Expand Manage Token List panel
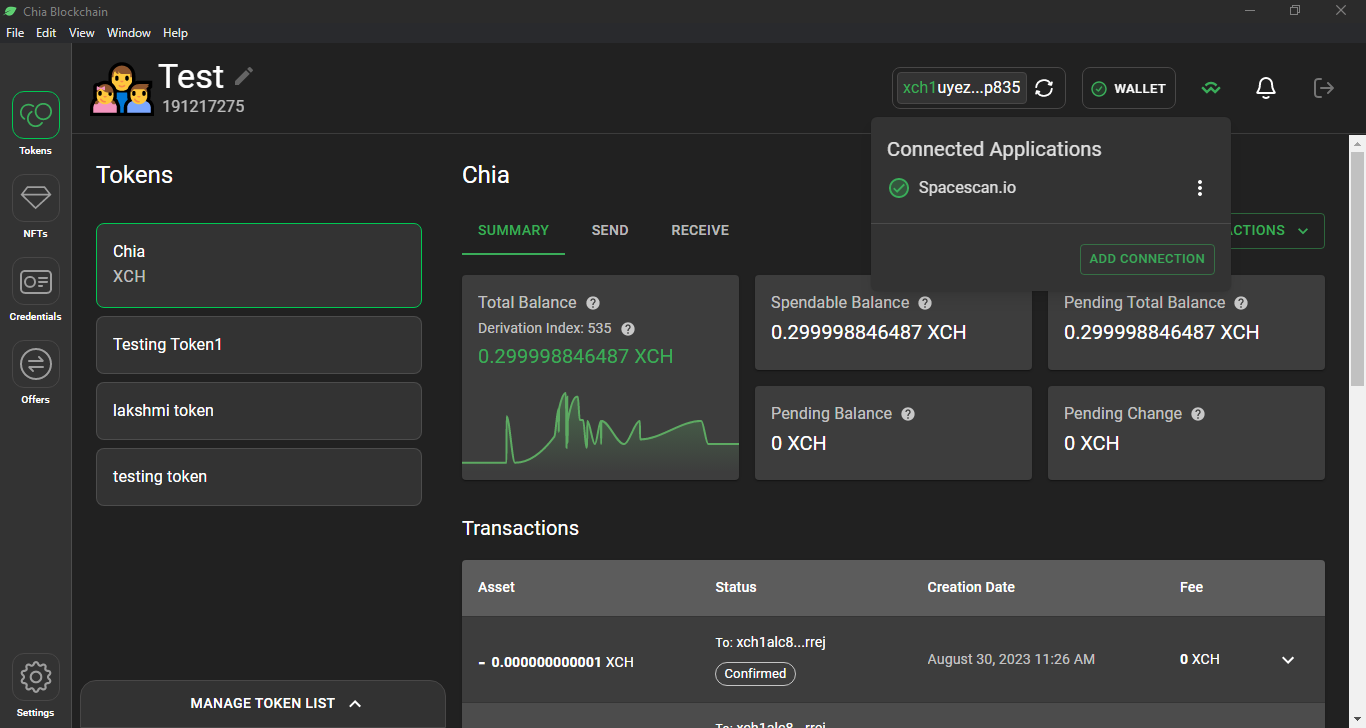1366x728 pixels. click(x=263, y=704)
